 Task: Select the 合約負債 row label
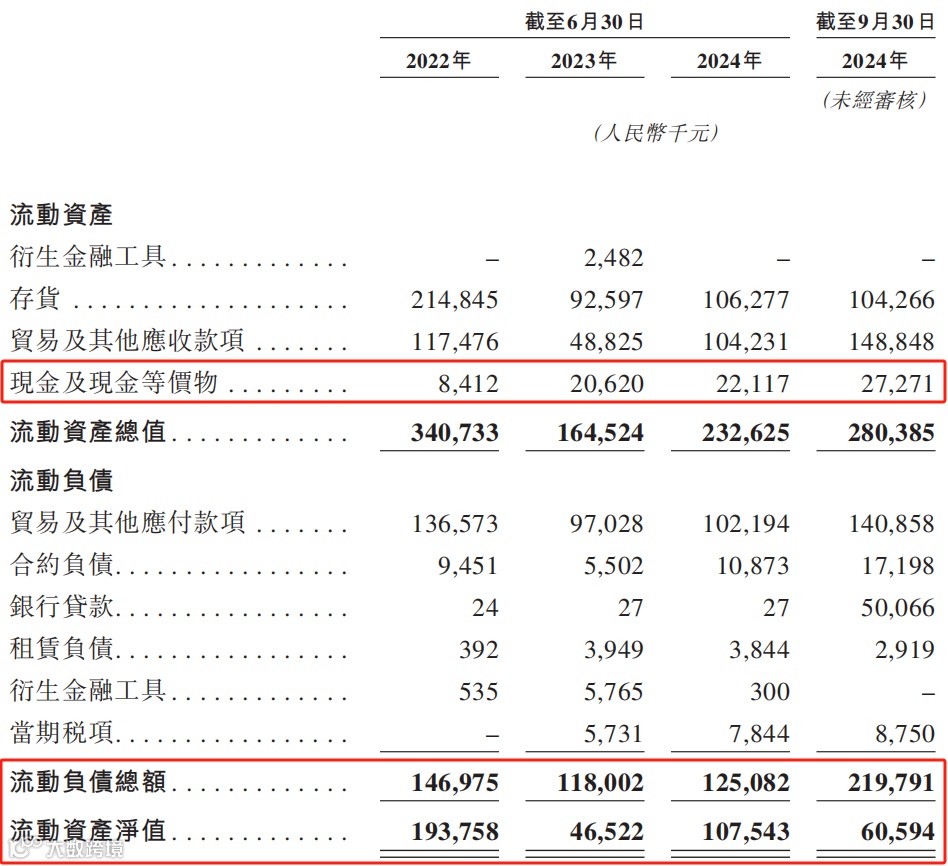pos(61,564)
